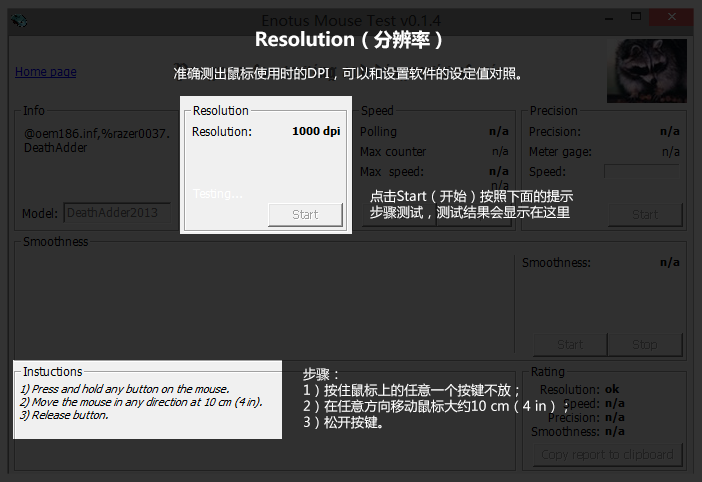The height and width of the screenshot is (482, 702).
Task: Click instruction 'Move the mouse in any direction'
Action: pos(141,402)
